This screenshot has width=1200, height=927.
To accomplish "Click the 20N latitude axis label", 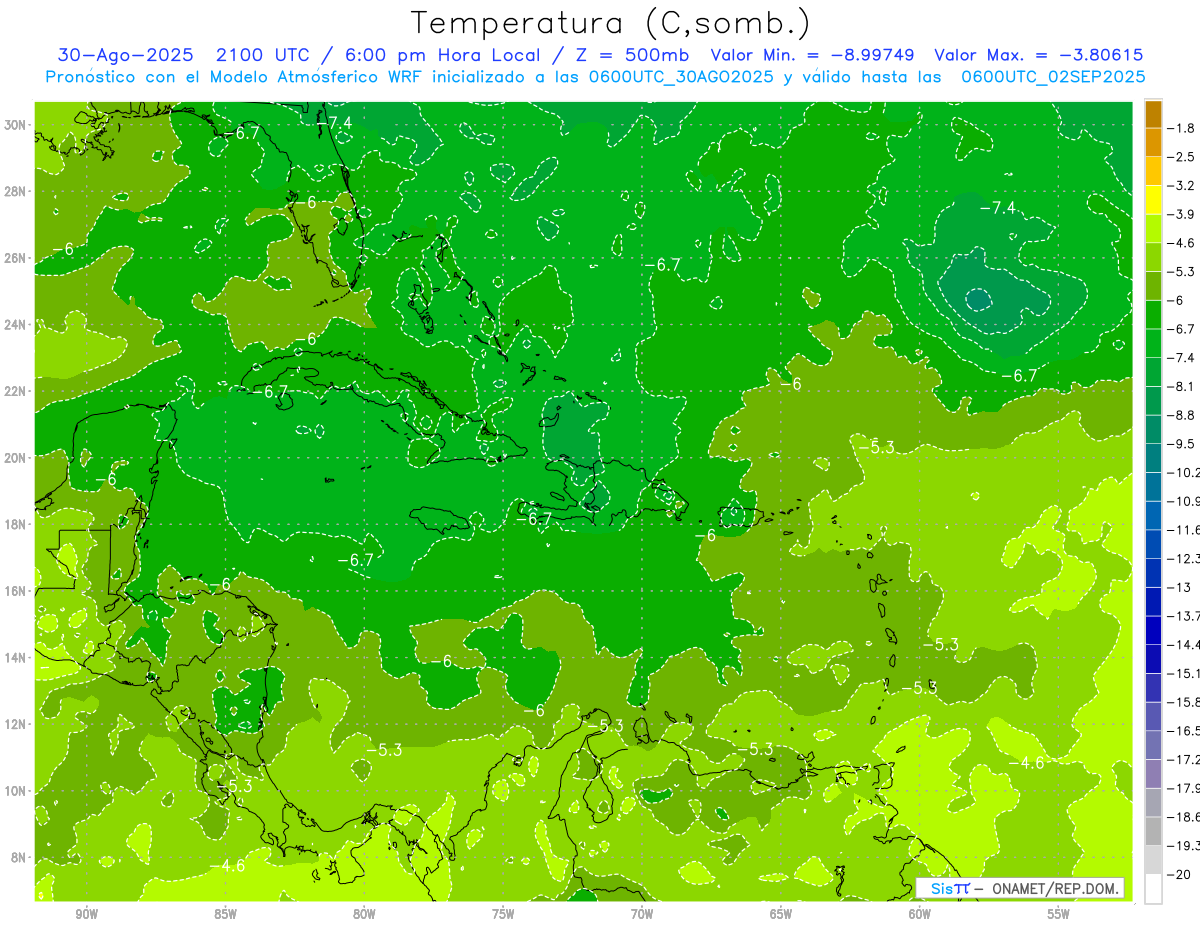I will [x=16, y=458].
